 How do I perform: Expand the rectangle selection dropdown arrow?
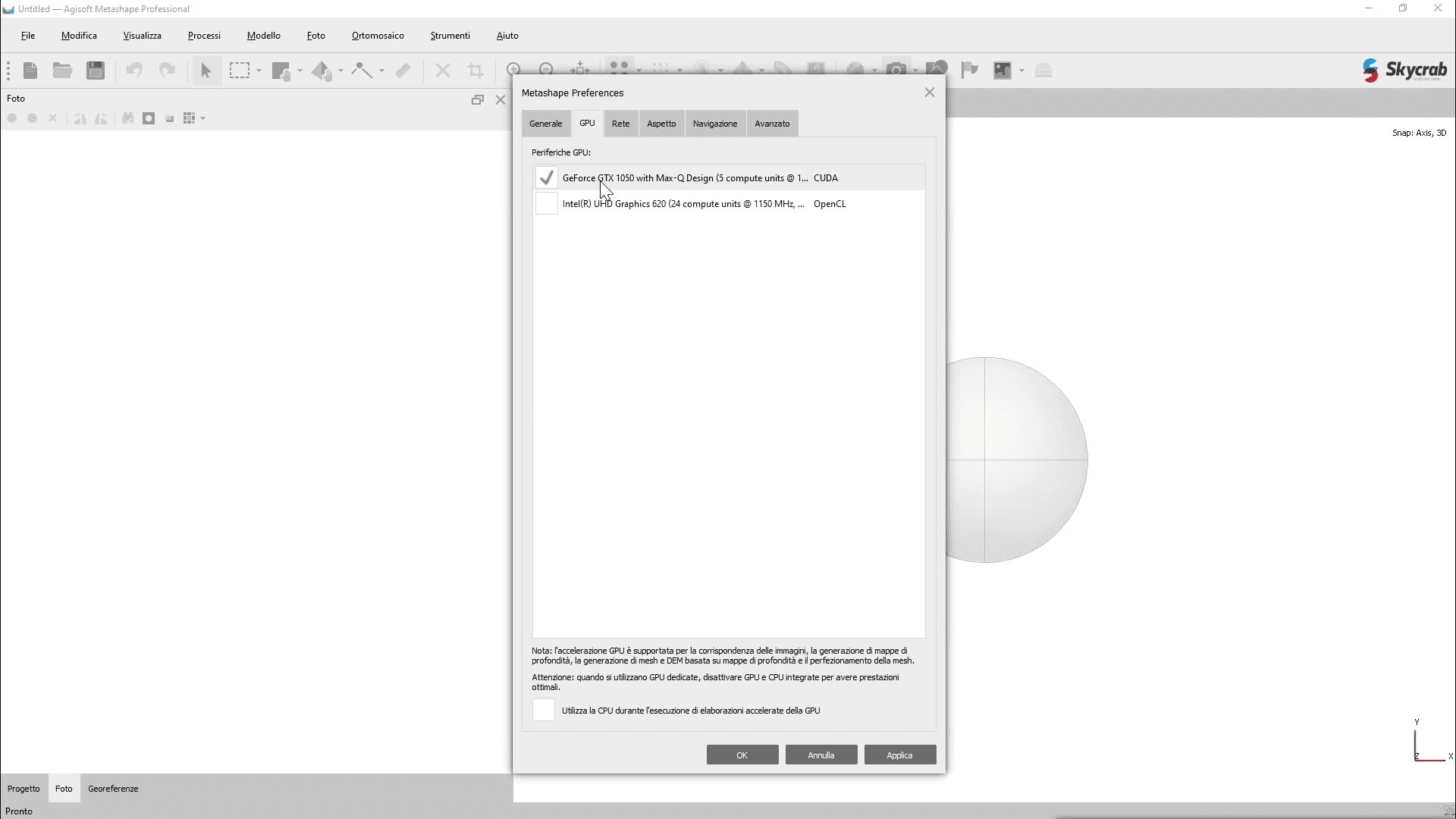(x=259, y=71)
